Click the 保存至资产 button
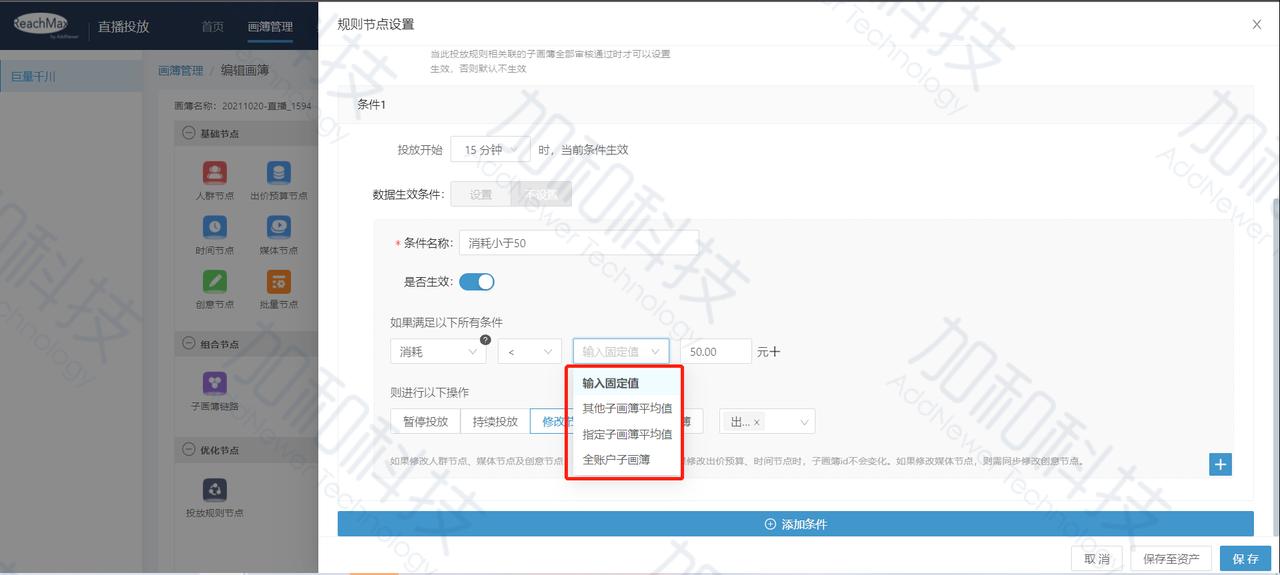The image size is (1280, 575). (1172, 559)
